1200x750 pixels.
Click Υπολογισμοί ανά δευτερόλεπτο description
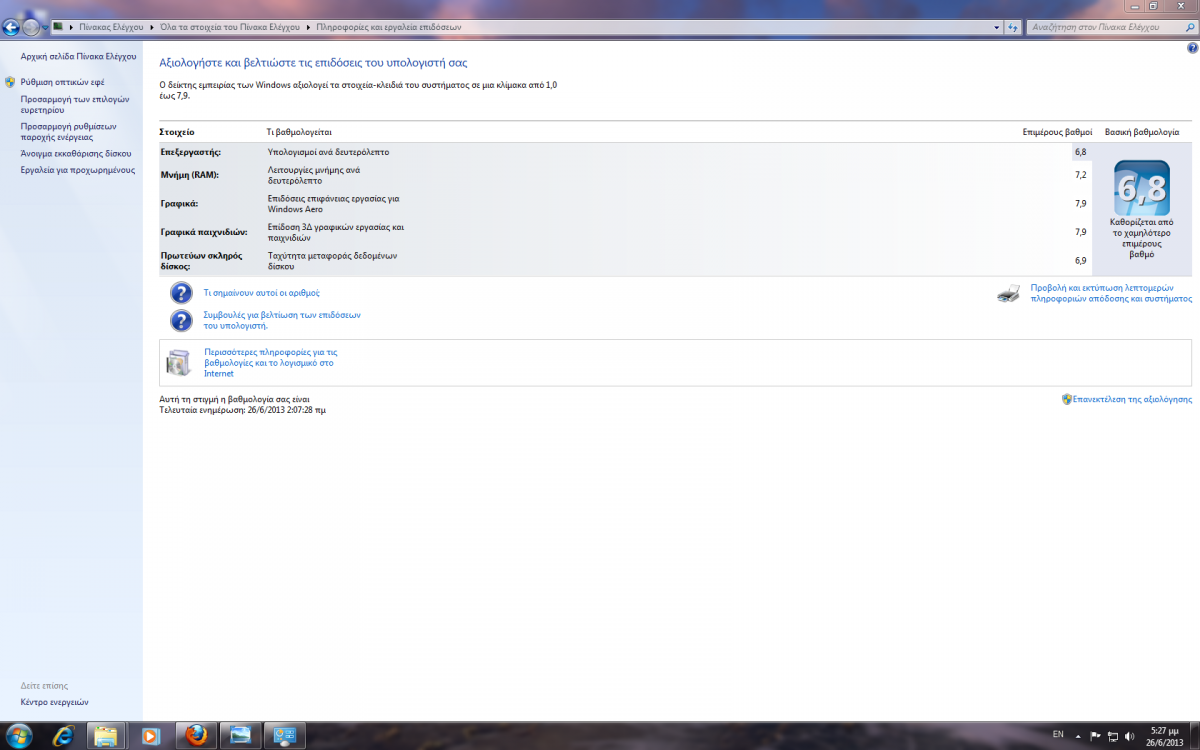[x=328, y=152]
